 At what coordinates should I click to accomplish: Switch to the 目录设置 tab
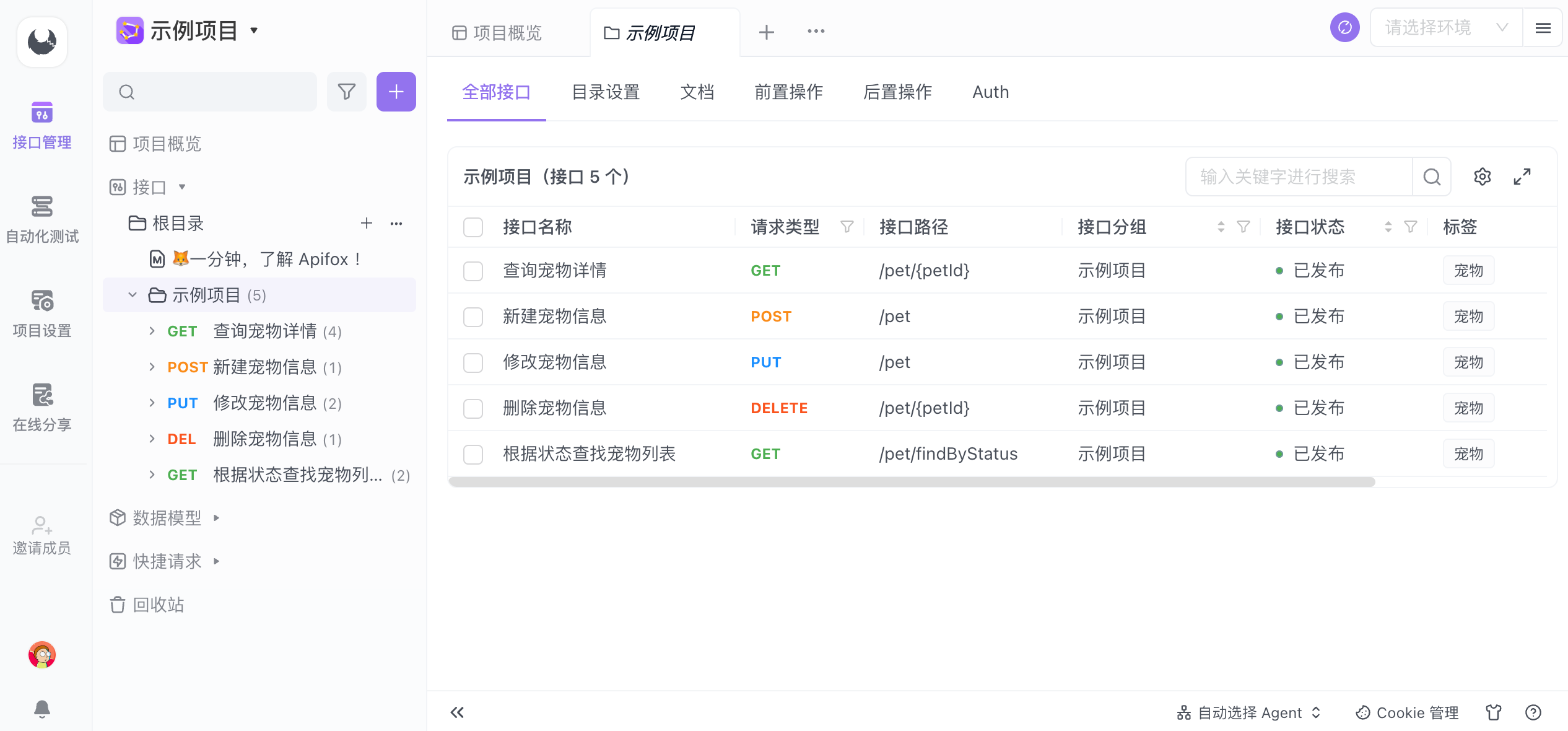coord(605,92)
